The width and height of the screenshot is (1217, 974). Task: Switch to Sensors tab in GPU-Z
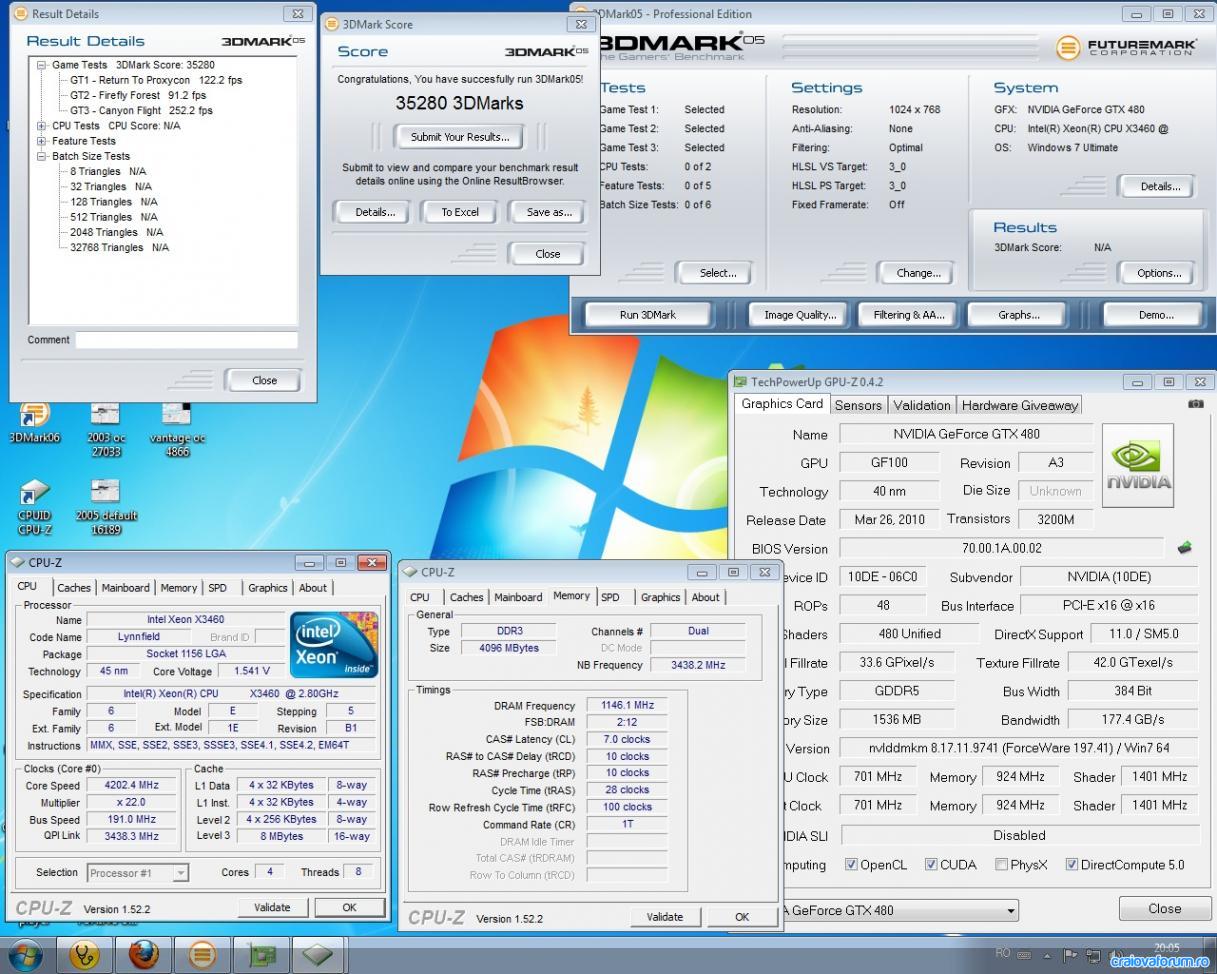[x=858, y=405]
